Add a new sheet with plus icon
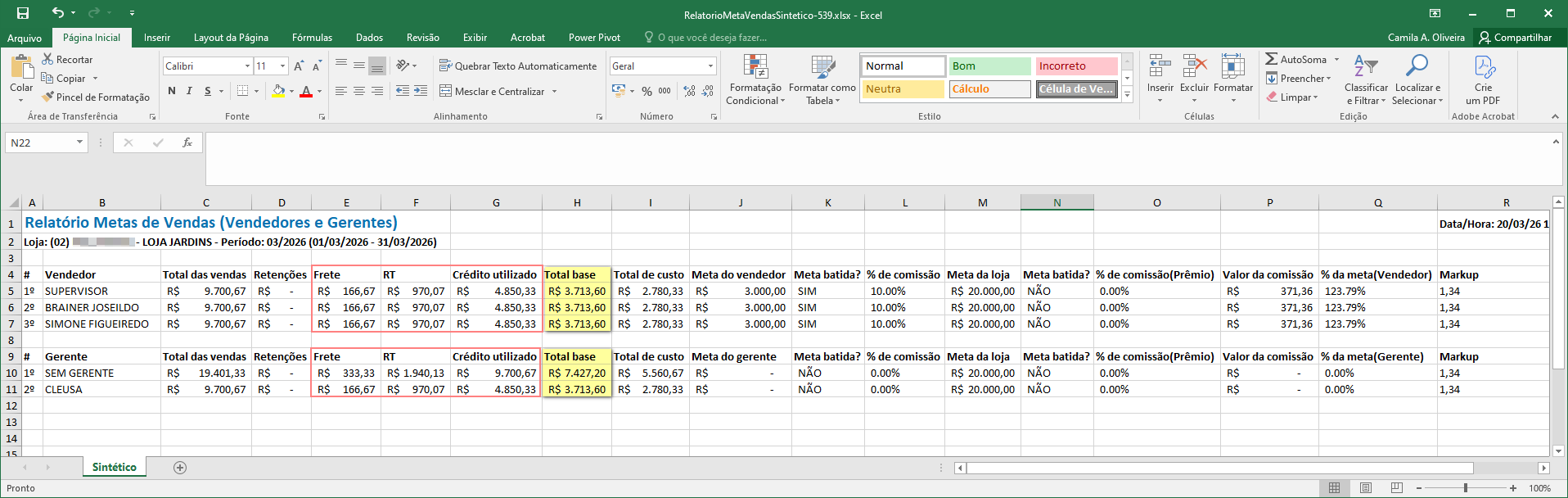1568x498 pixels. 180,468
